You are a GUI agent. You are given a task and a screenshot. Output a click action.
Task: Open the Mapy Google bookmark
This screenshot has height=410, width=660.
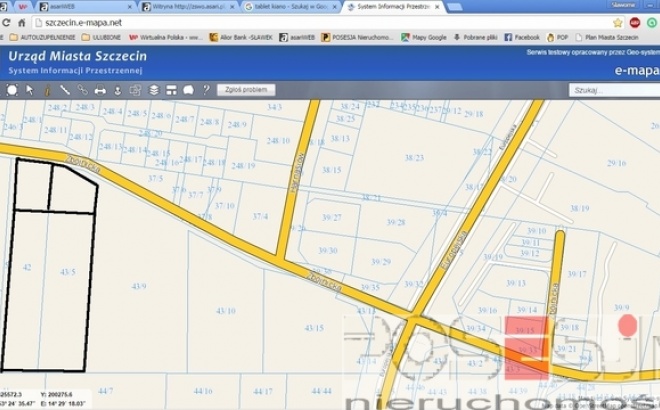424,37
